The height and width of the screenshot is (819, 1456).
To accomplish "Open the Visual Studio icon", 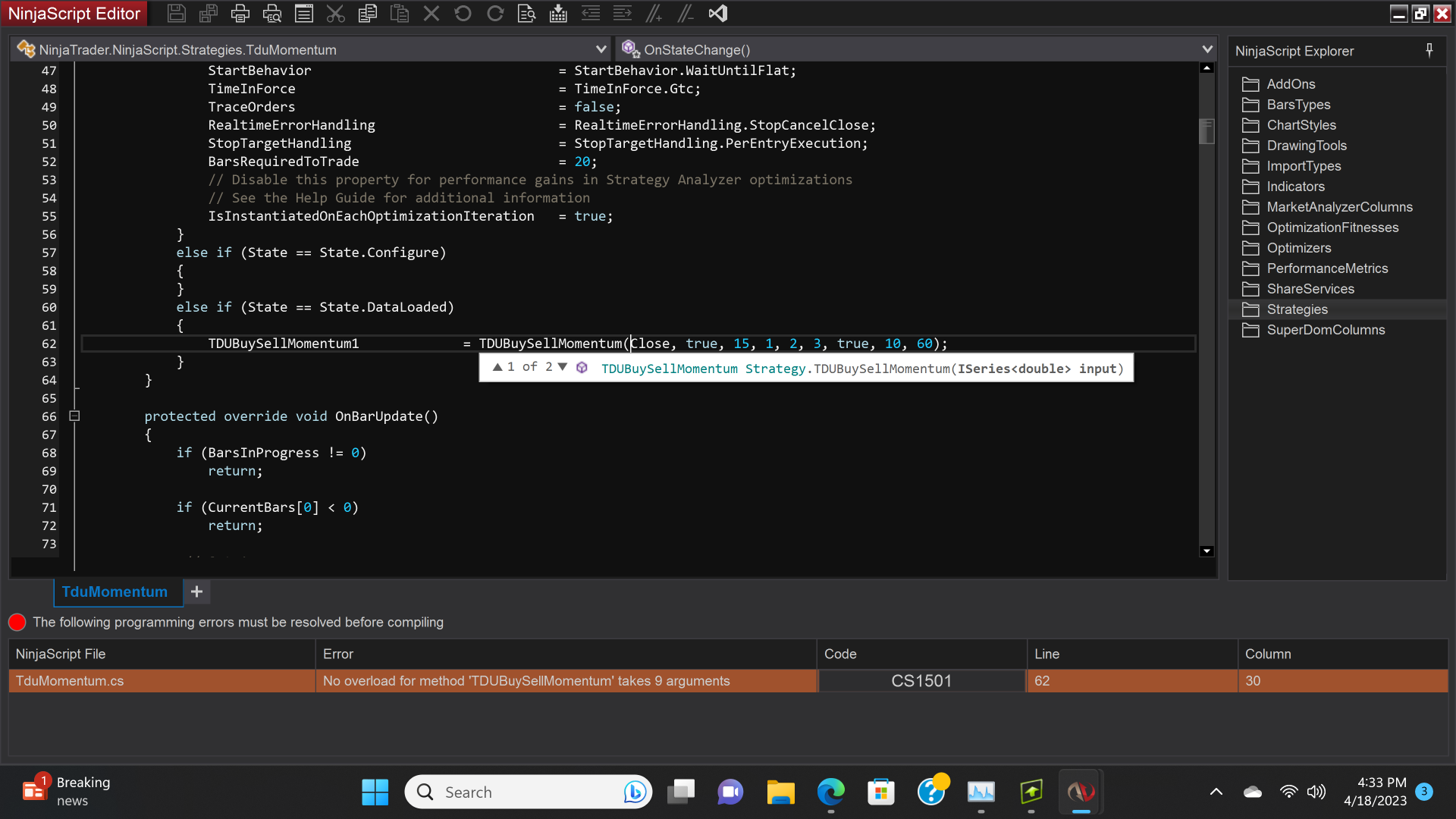I will (717, 13).
